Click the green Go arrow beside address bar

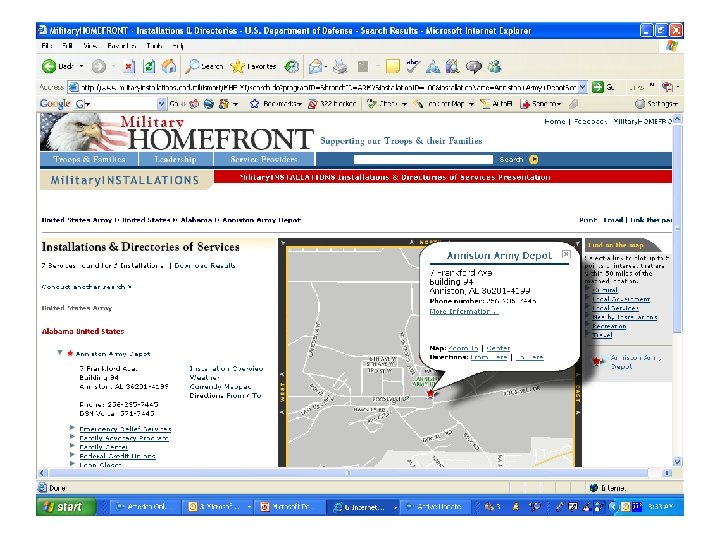click(x=597, y=87)
